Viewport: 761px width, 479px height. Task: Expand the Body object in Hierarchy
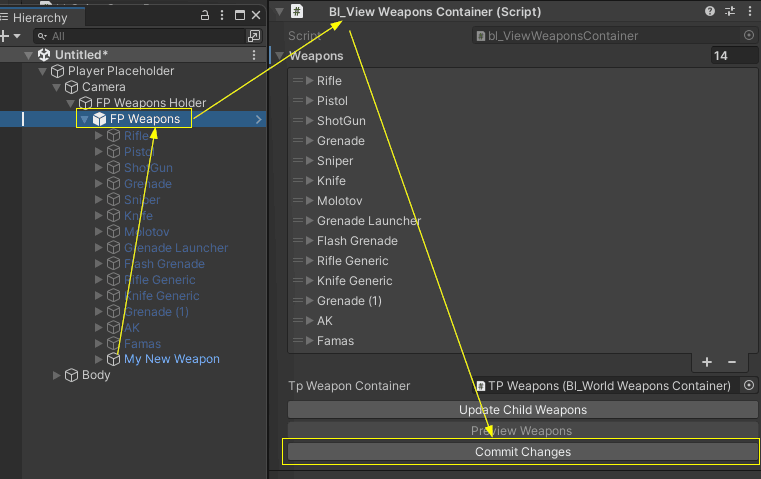point(57,376)
